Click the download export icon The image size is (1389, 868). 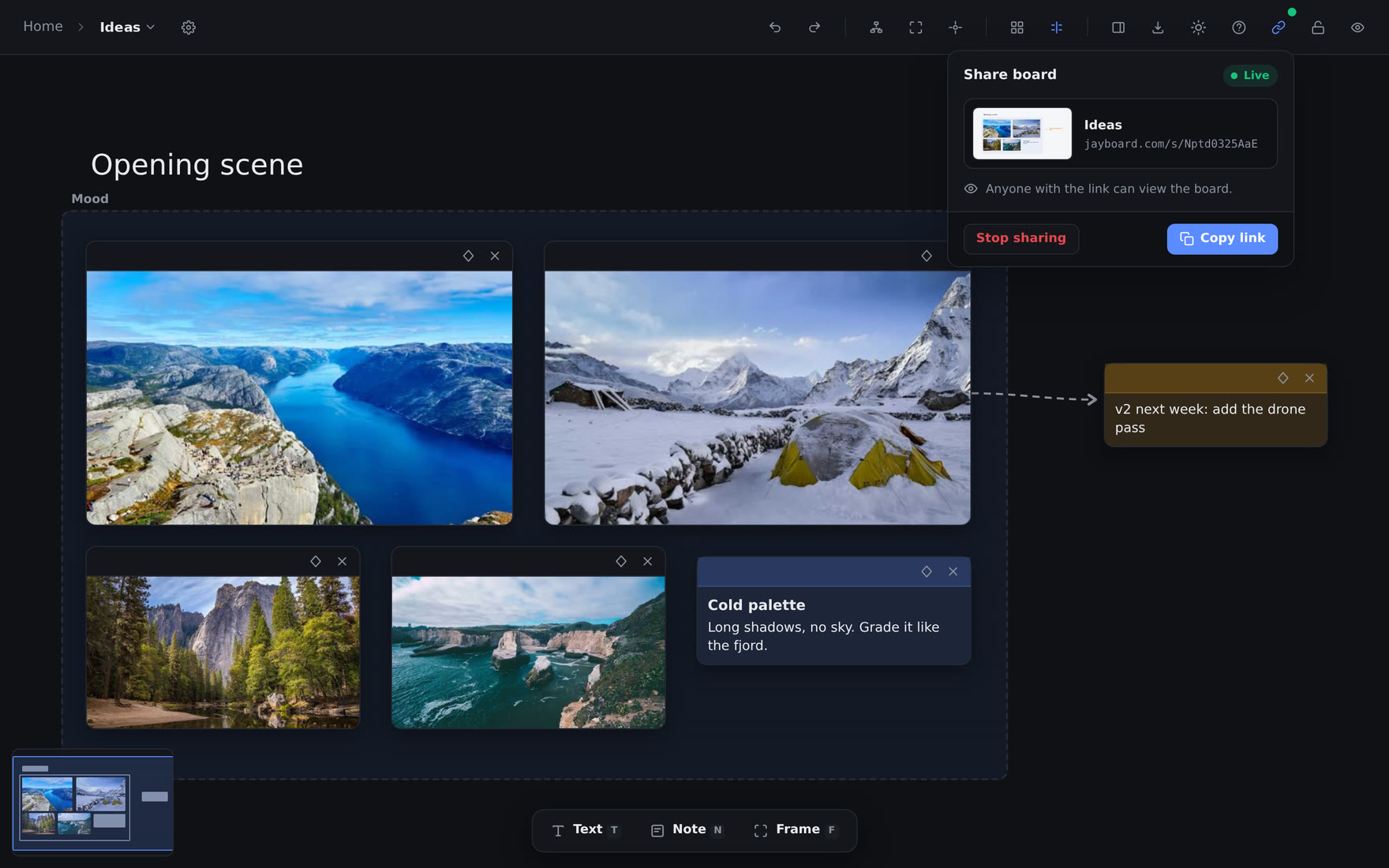[x=1158, y=28]
